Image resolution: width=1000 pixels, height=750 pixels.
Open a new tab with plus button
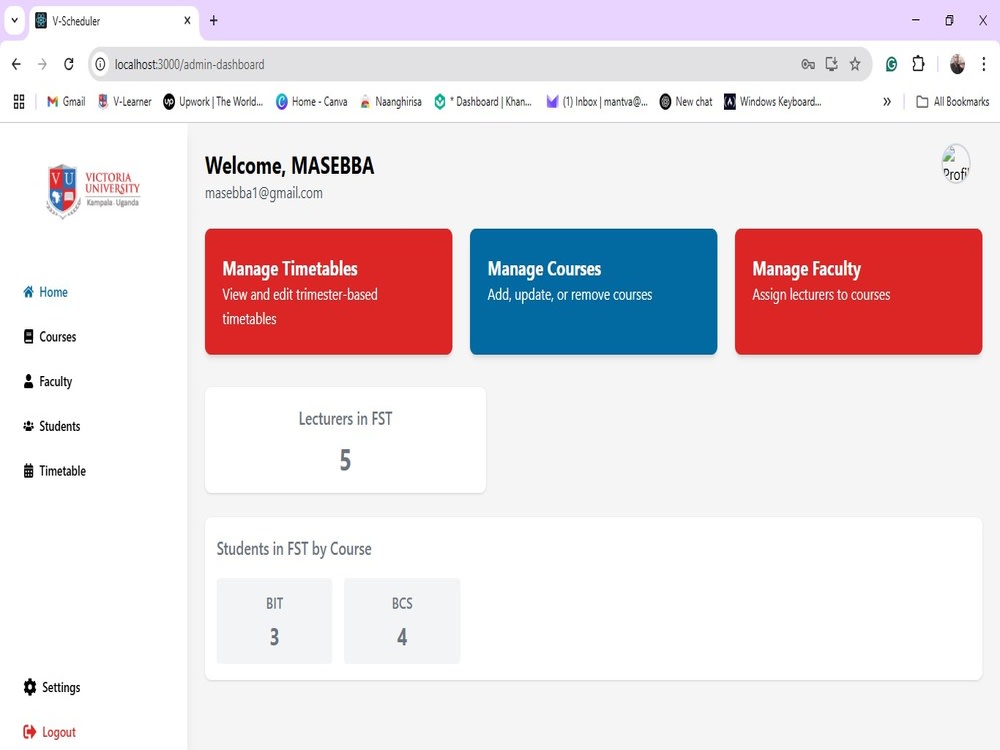click(x=214, y=20)
